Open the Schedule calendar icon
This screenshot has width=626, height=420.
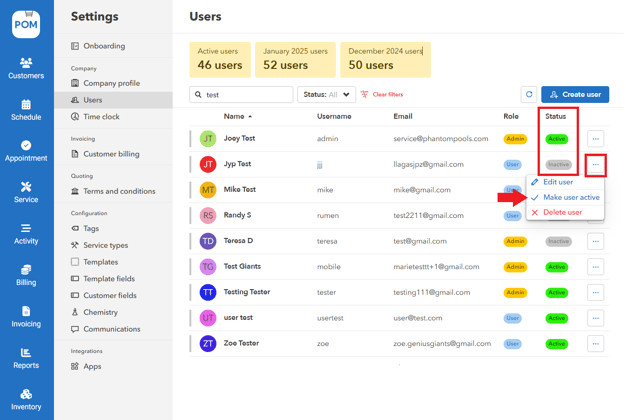click(26, 109)
